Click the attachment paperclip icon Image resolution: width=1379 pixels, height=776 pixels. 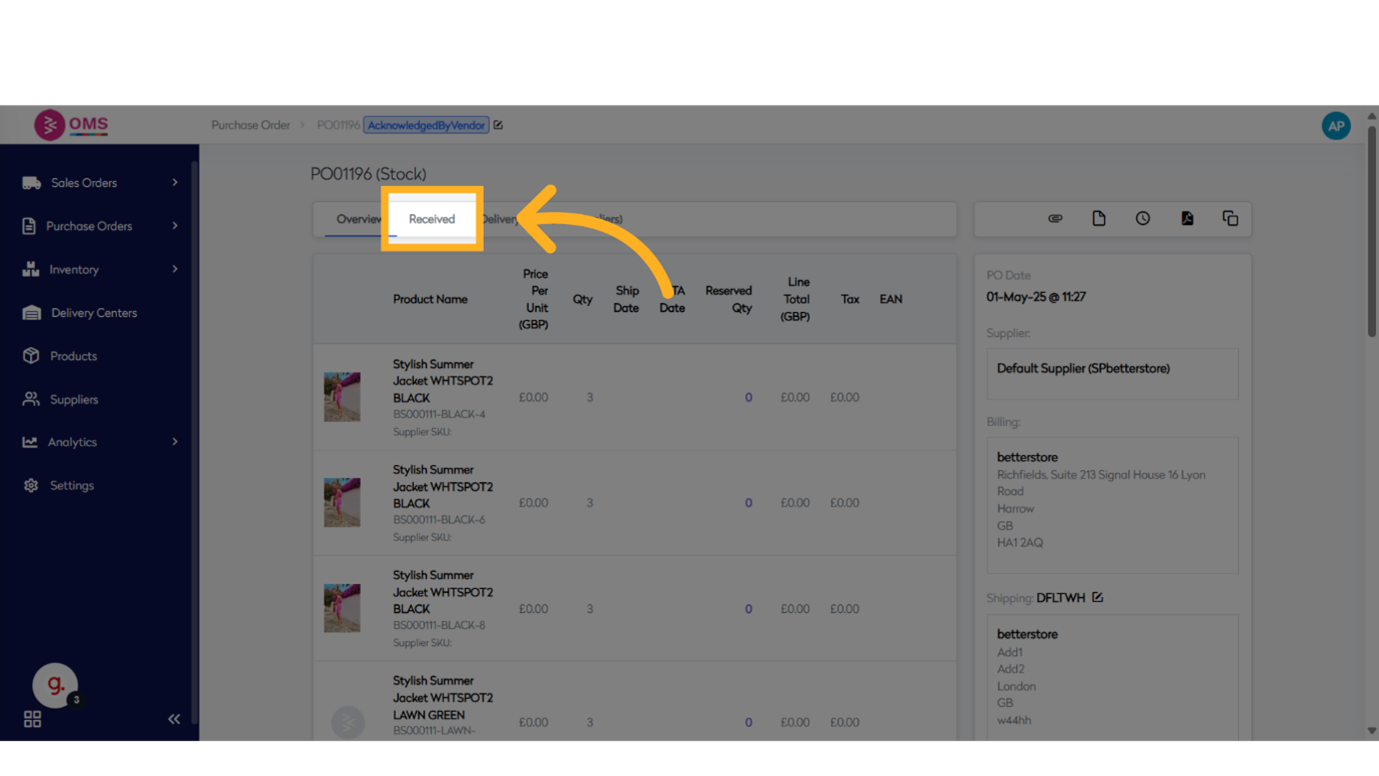click(1055, 219)
